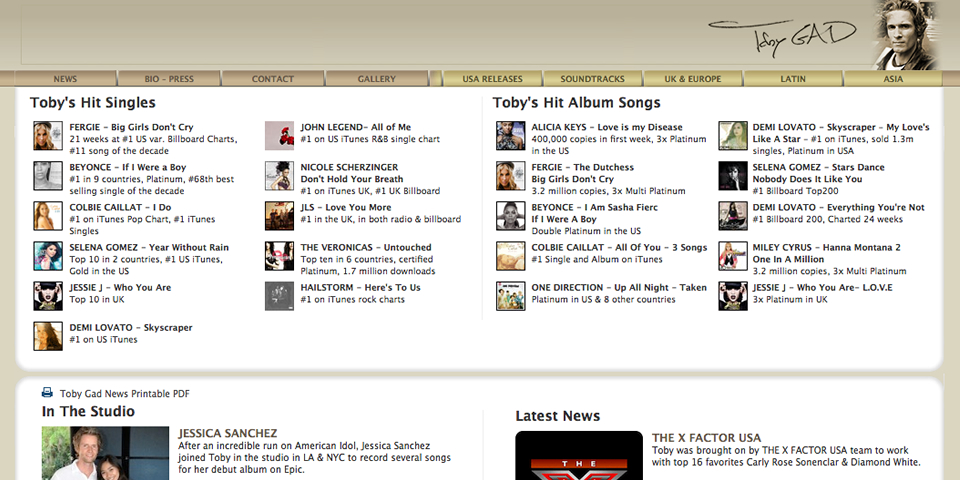The height and width of the screenshot is (480, 960).
Task: Click Fergie Big Girls Don't Cry single cover
Action: [x=48, y=136]
